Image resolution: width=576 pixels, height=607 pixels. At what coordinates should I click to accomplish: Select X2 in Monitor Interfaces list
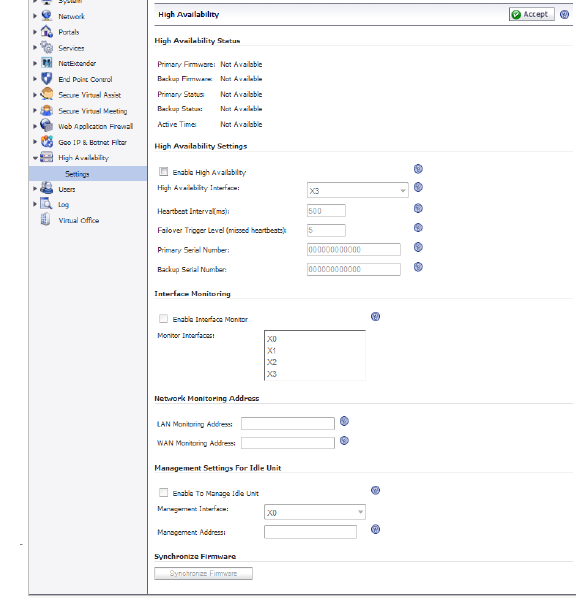pyautogui.click(x=315, y=362)
